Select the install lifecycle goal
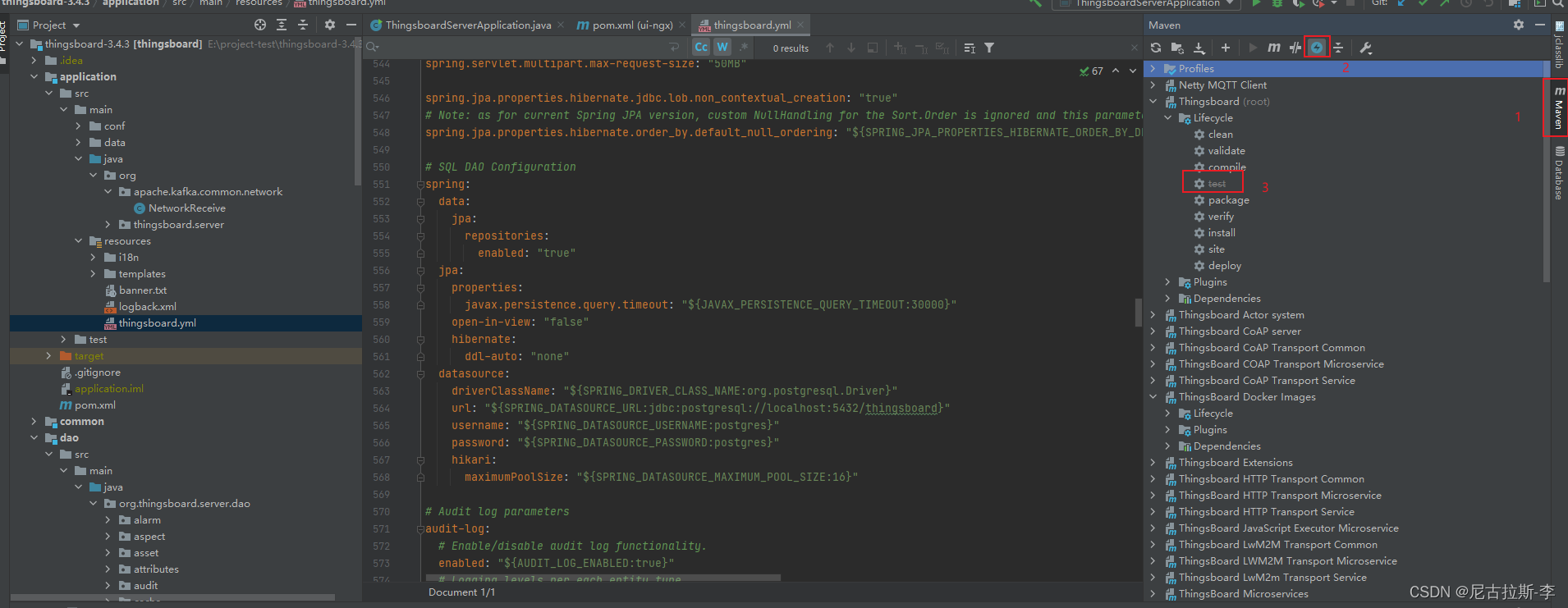The image size is (1568, 608). pyautogui.click(x=1214, y=233)
